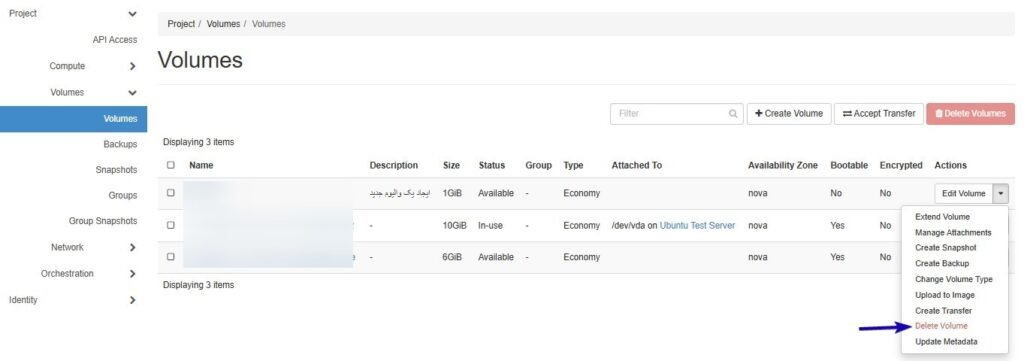Choose Upload to Image from the menu
Viewport: 1024px width, 361px height.
[x=944, y=295]
